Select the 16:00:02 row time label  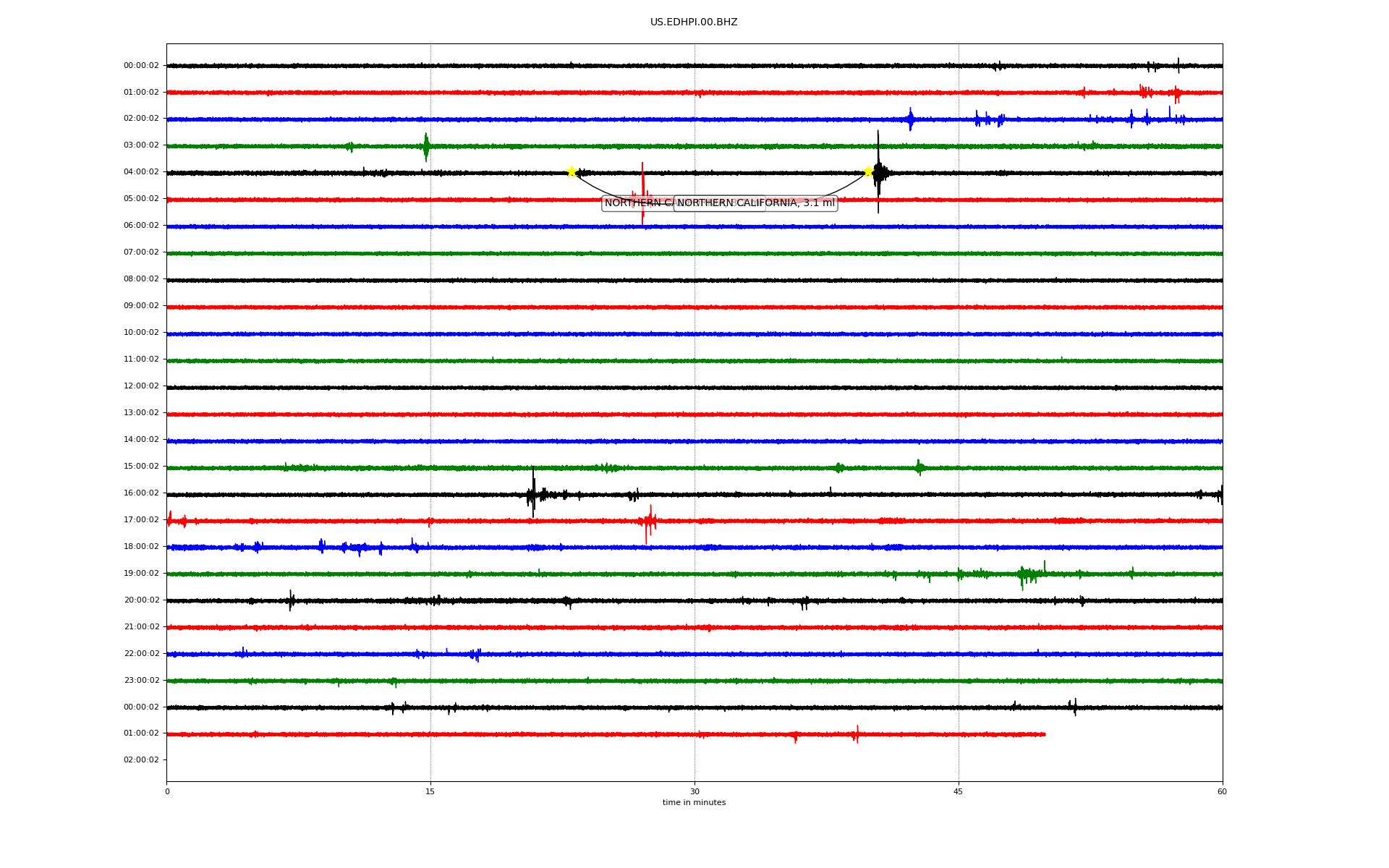click(x=141, y=493)
